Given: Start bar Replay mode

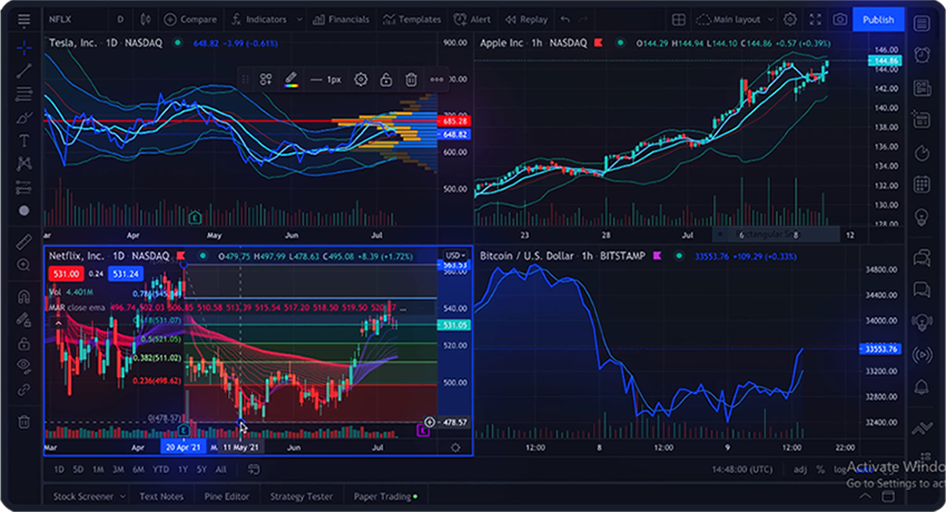Looking at the screenshot, I should tap(526, 19).
